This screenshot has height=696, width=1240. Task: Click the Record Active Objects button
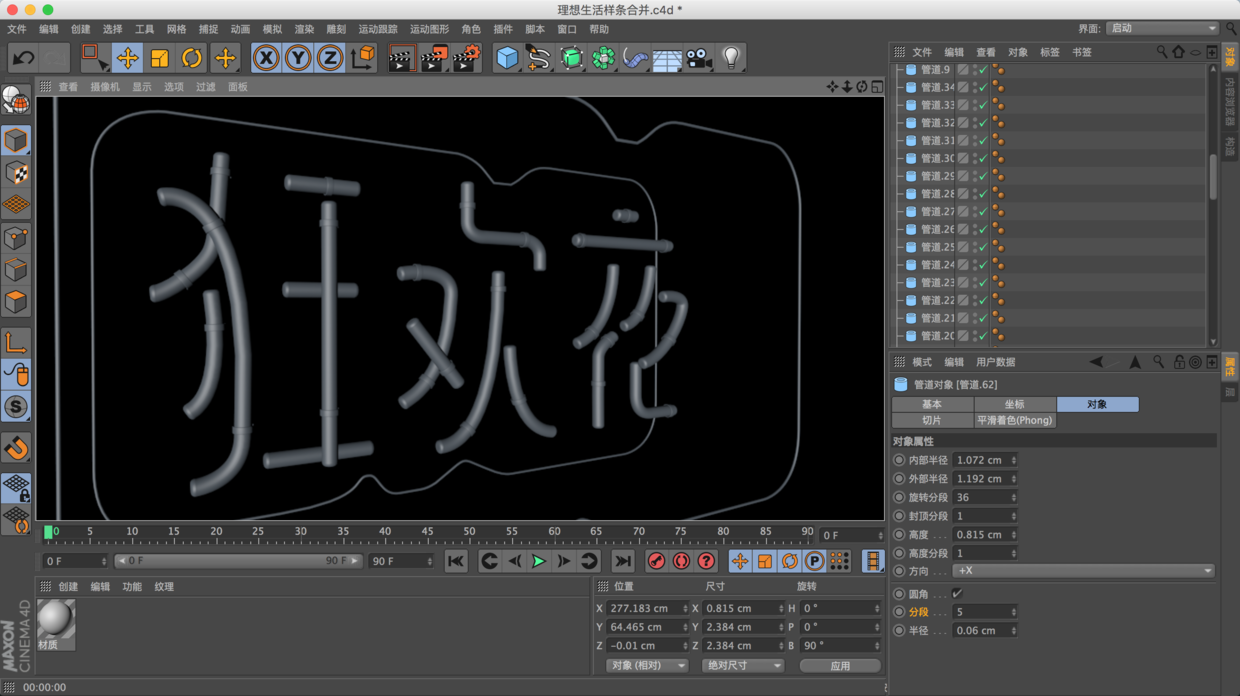point(656,562)
